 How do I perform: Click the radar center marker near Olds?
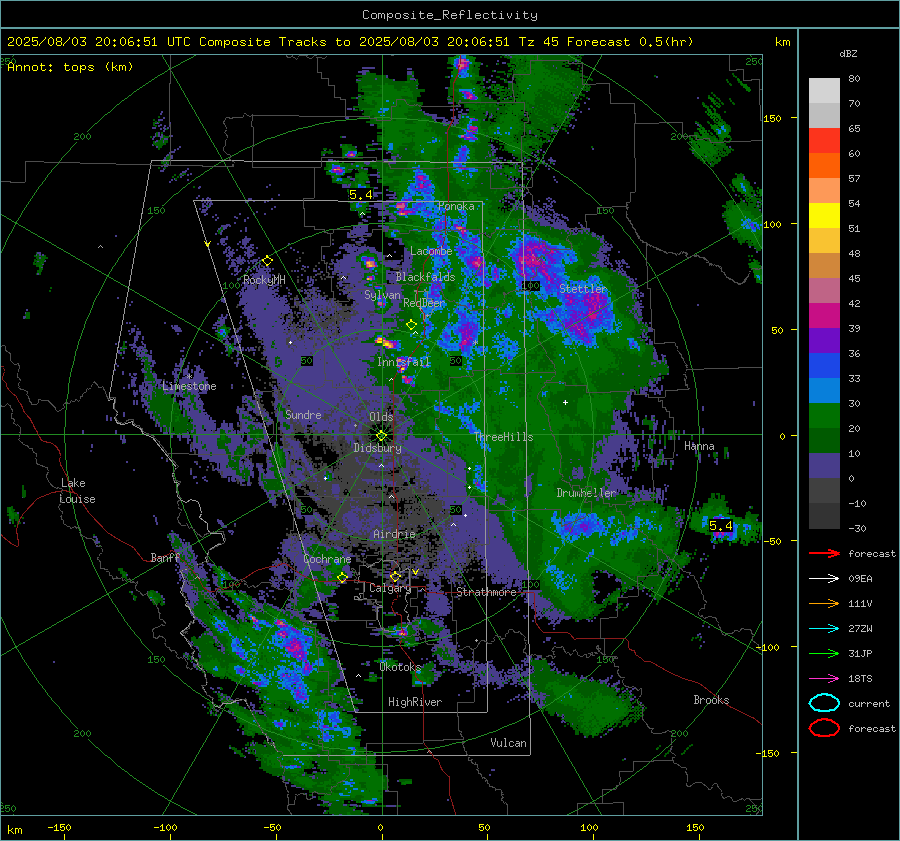click(x=381, y=436)
